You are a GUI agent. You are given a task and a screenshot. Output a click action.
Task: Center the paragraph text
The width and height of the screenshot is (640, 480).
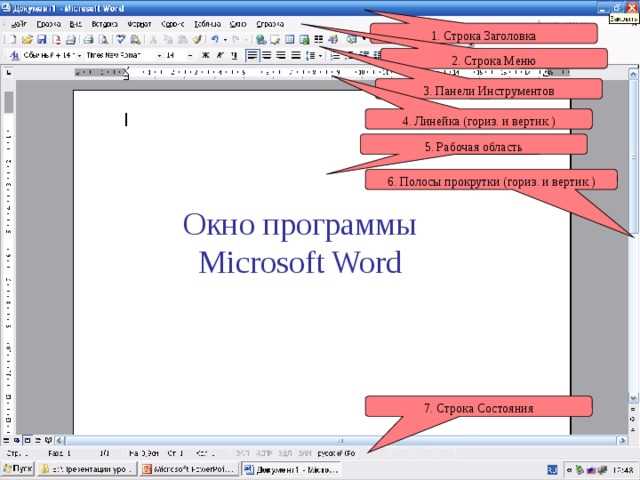pos(267,55)
